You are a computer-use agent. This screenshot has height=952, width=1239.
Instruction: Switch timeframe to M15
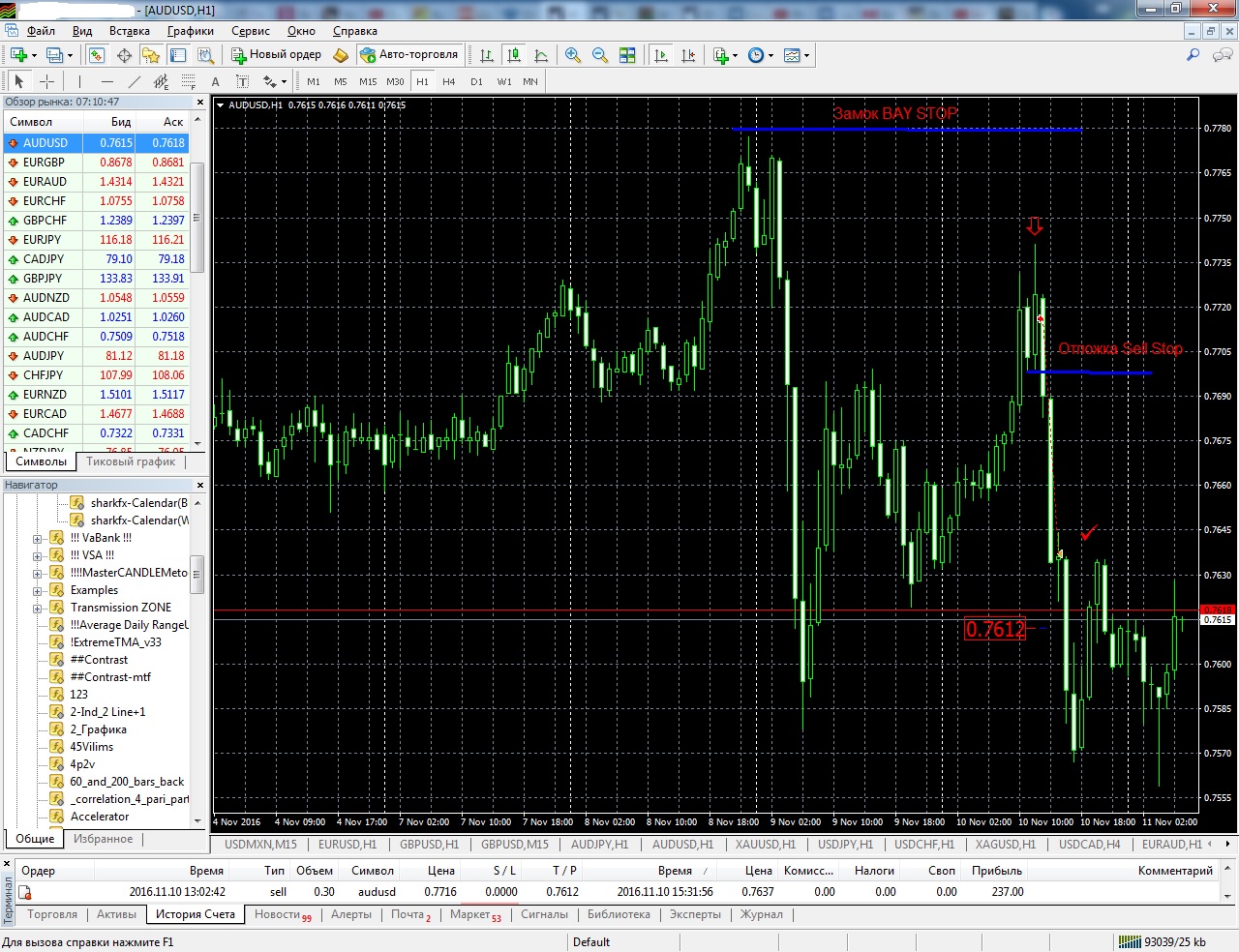coord(368,82)
